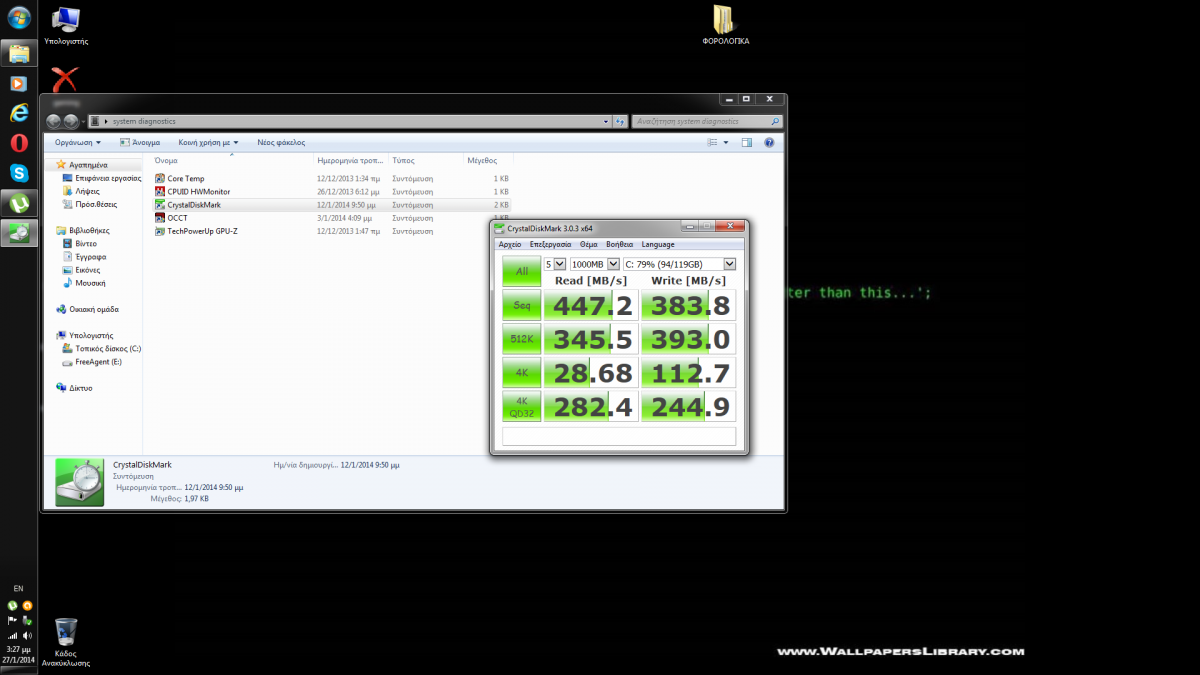Open the Language menu in CrystalDiskMark
This screenshot has width=1200, height=675.
(658, 244)
